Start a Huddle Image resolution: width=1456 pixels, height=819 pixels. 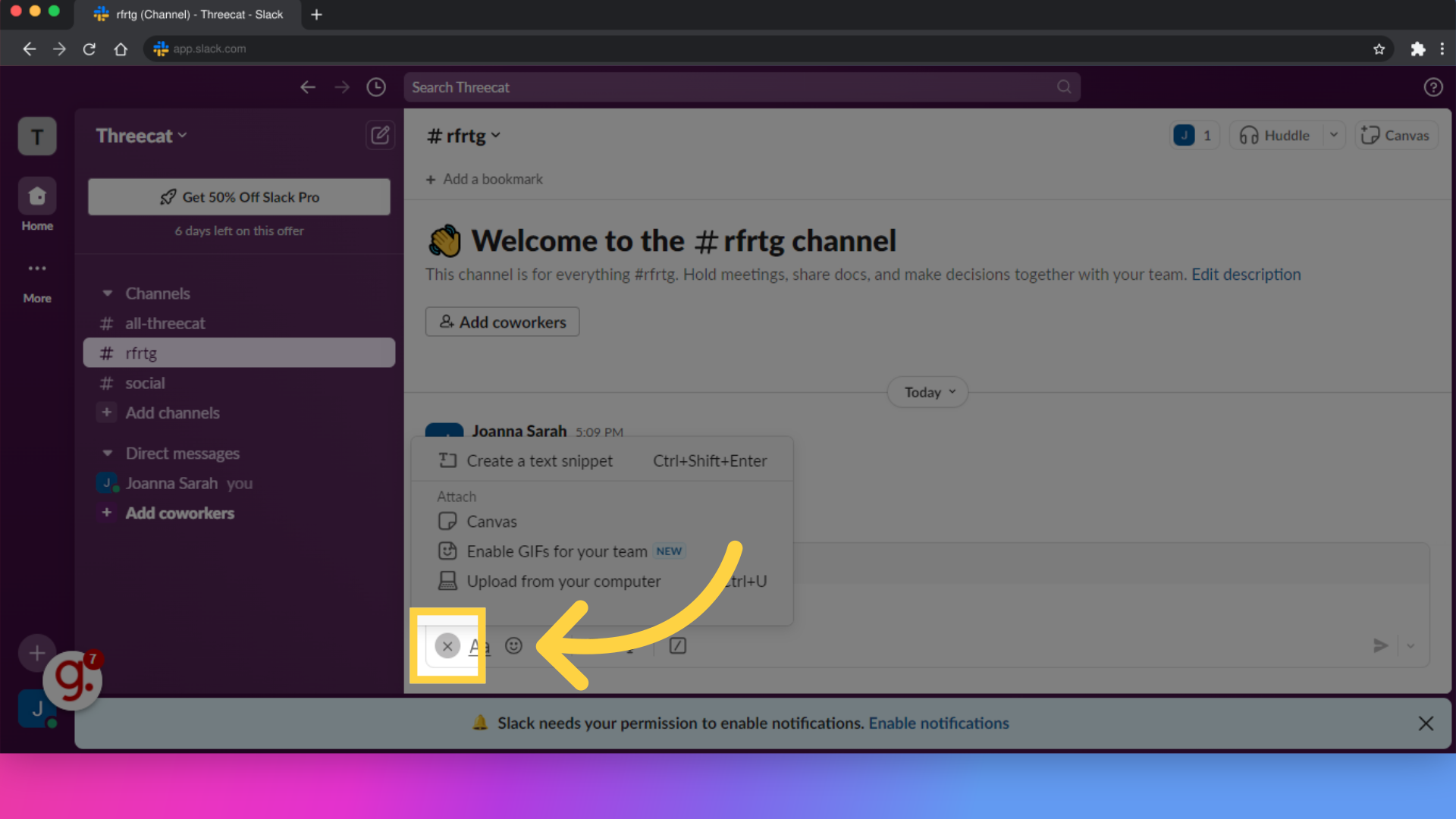[x=1276, y=135]
